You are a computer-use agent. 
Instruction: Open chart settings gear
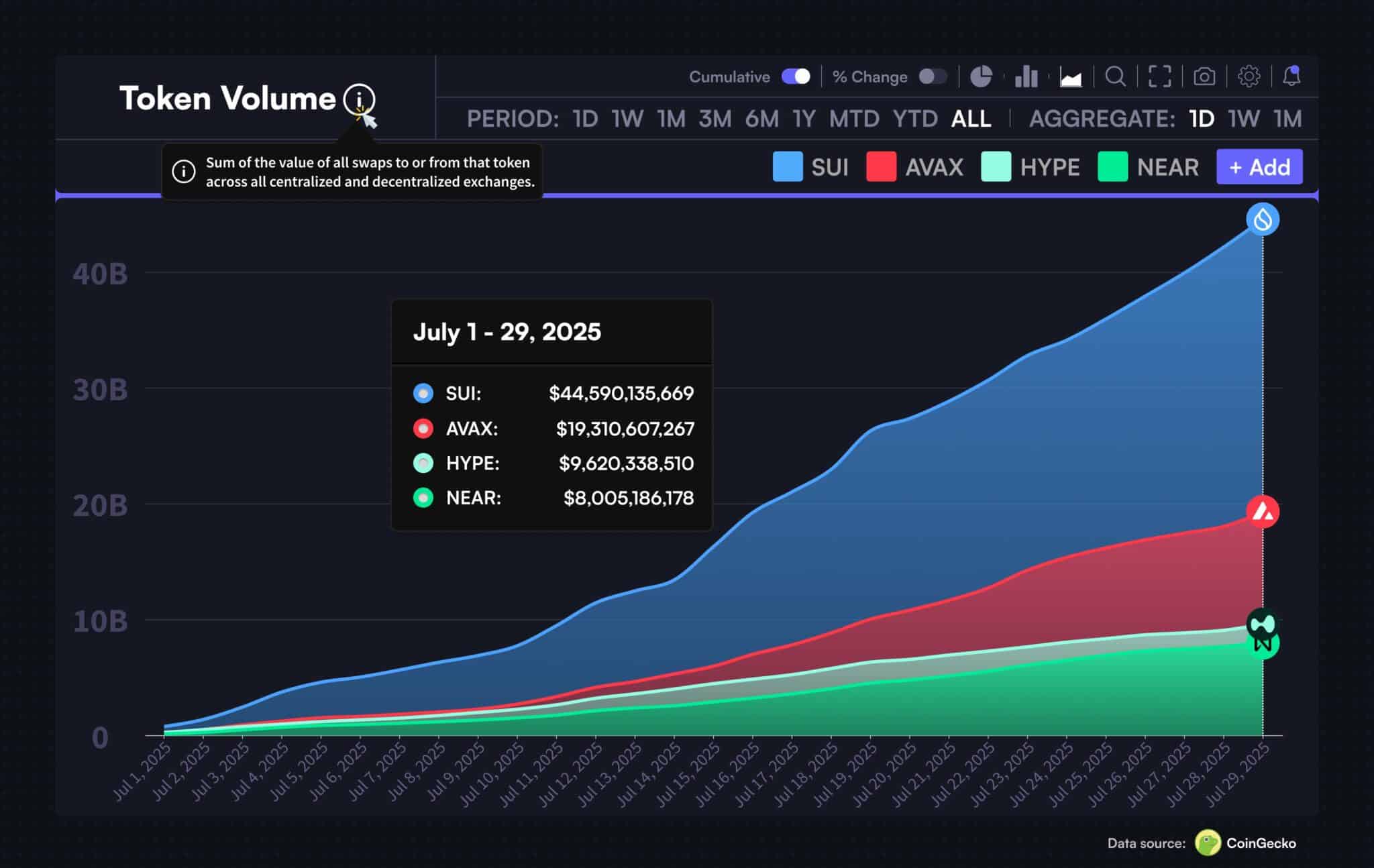click(1249, 76)
